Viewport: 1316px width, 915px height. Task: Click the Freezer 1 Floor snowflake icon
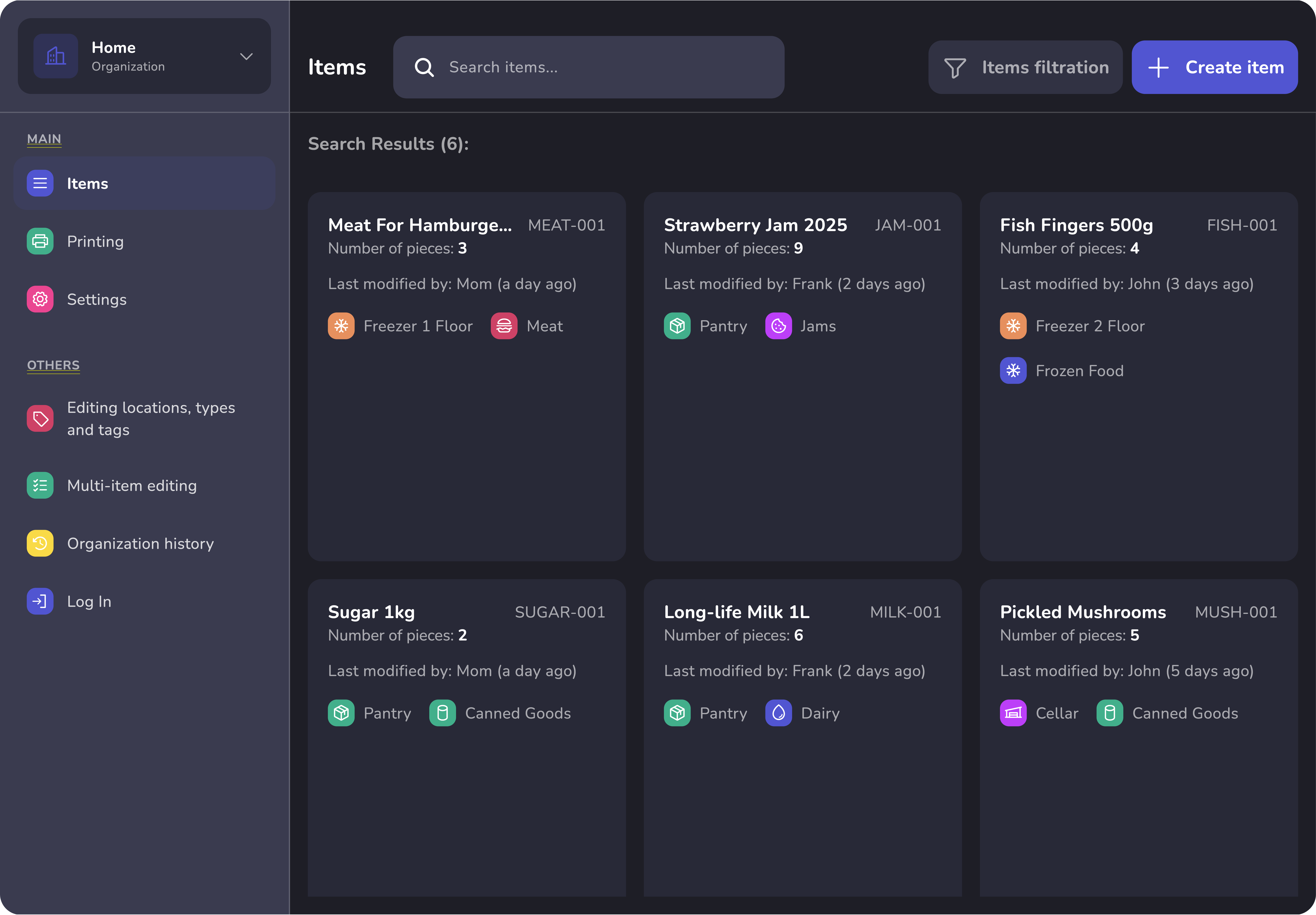(341, 326)
